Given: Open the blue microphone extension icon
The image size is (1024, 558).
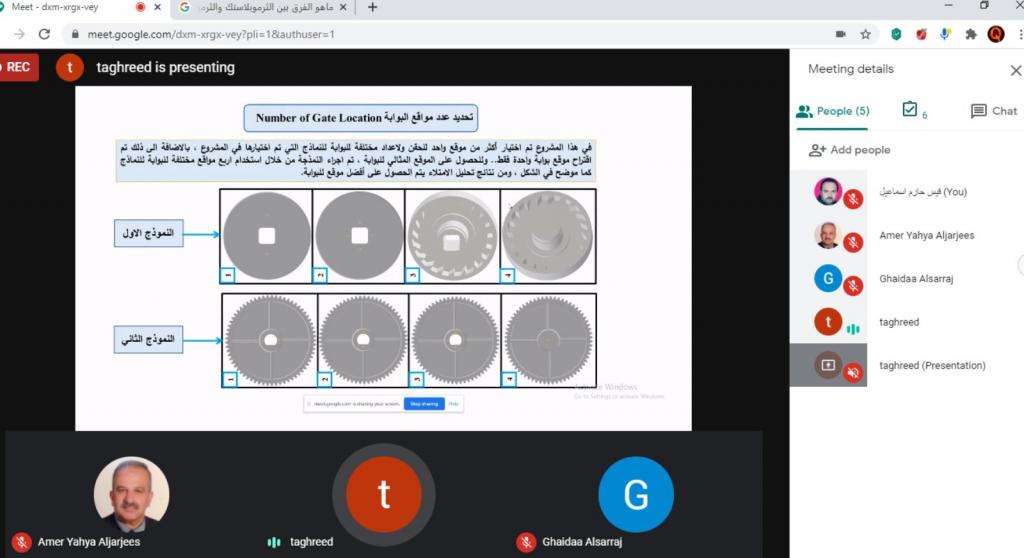Looking at the screenshot, I should pos(945,34).
